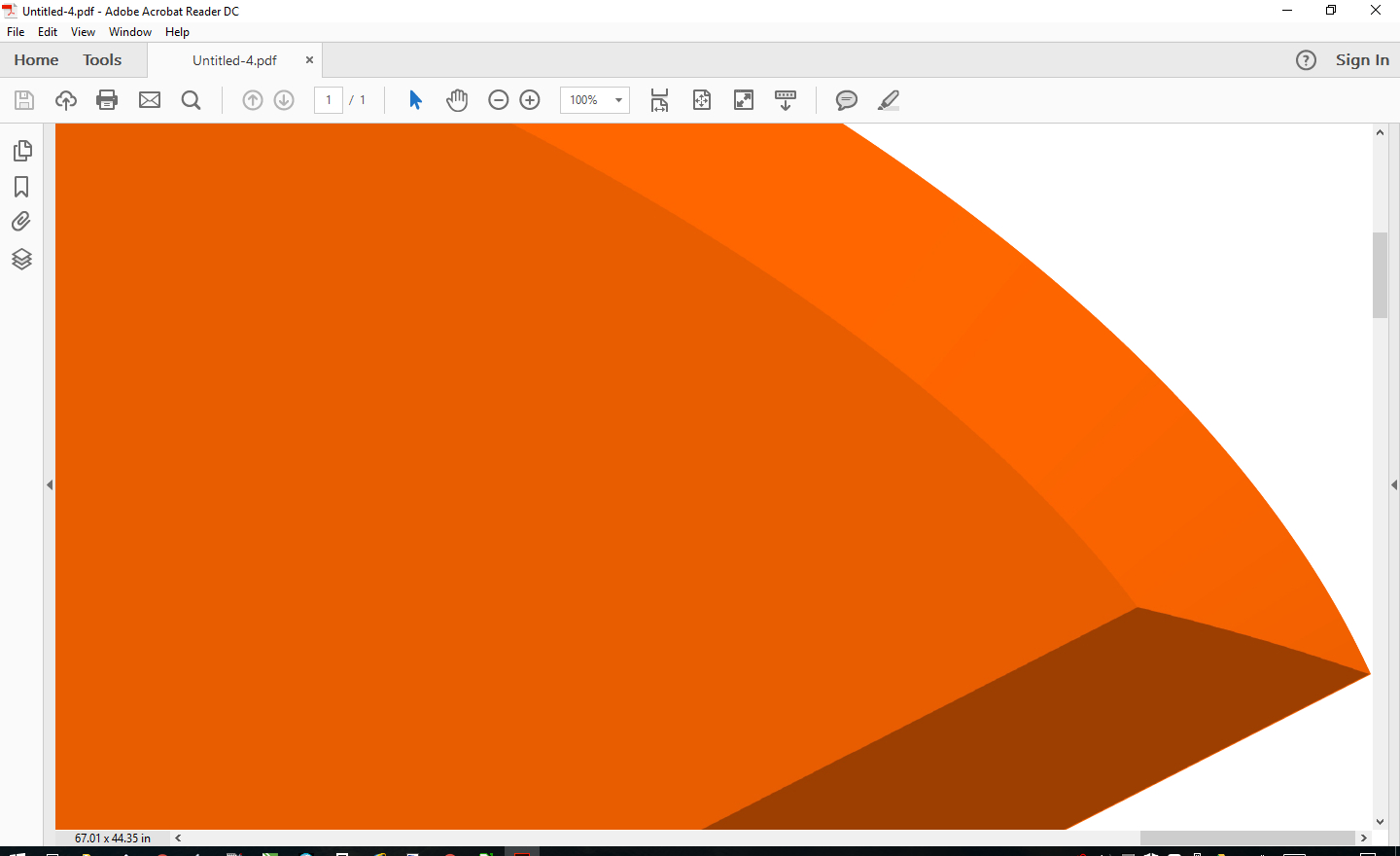This screenshot has height=856, width=1400.
Task: Click the Zoom in plus icon
Action: (530, 100)
